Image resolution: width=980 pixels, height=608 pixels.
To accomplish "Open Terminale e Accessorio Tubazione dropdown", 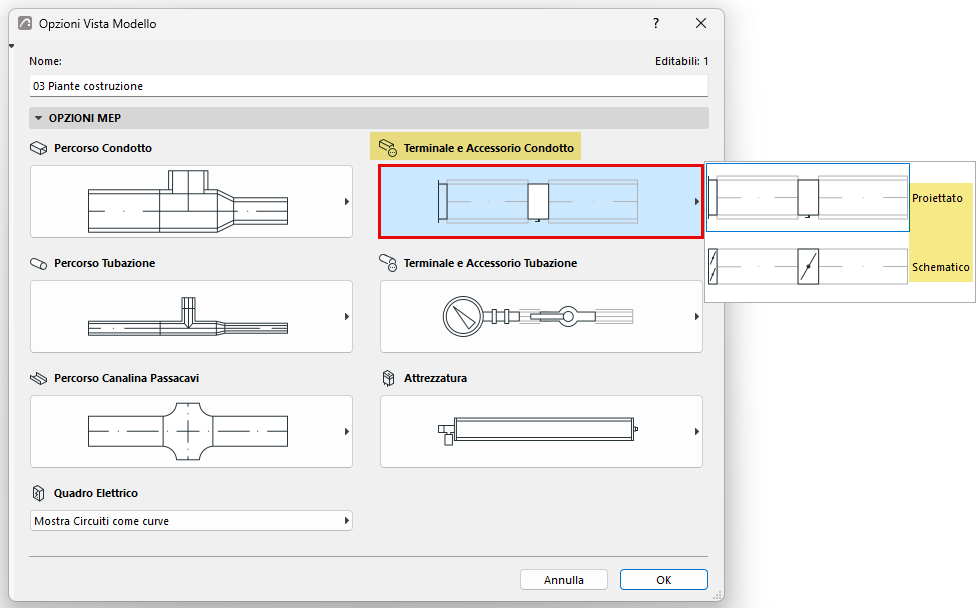I will click(541, 316).
